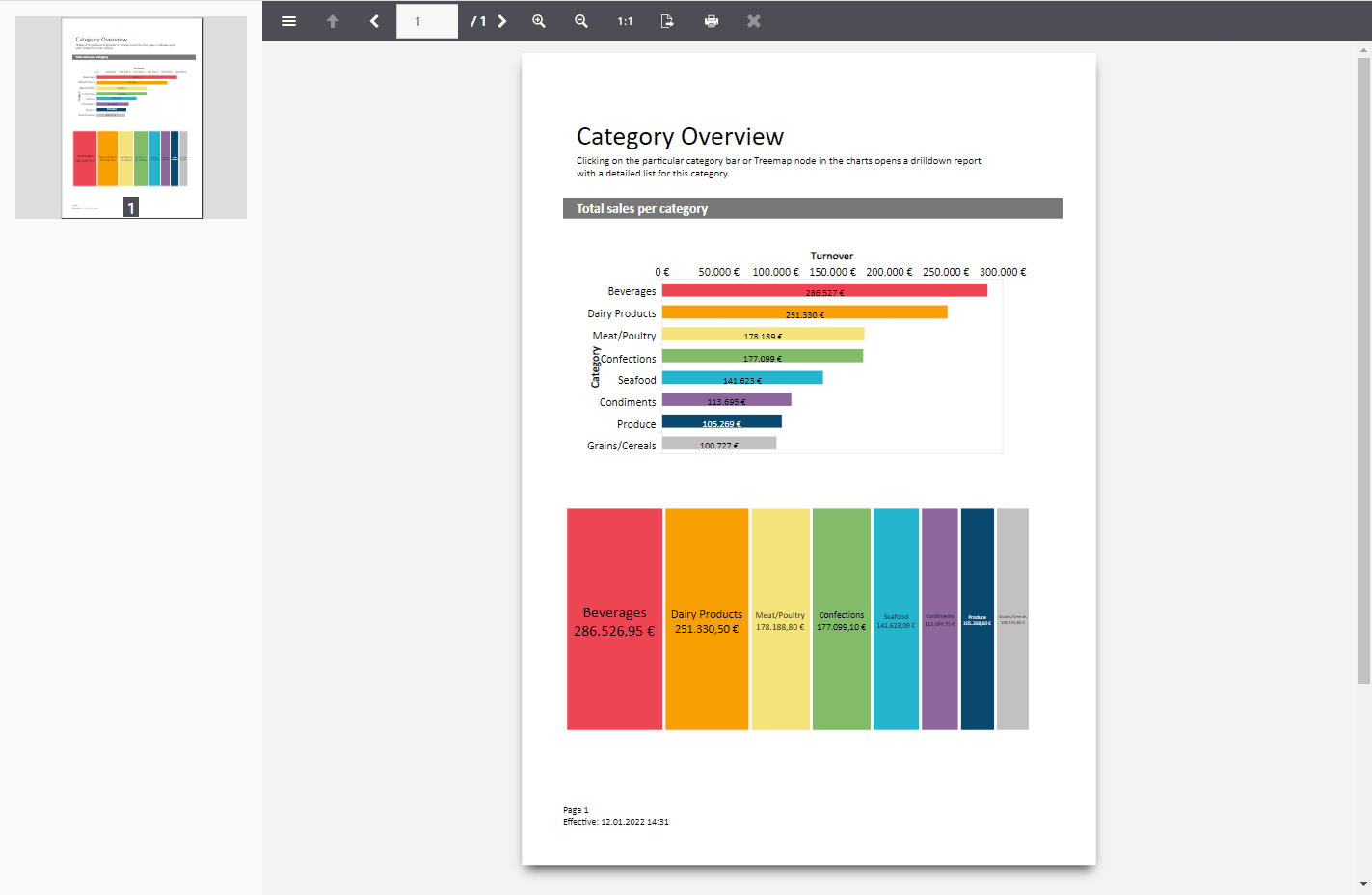1372x895 pixels.
Task: Click the grayed-out up arrow icon
Action: point(332,20)
